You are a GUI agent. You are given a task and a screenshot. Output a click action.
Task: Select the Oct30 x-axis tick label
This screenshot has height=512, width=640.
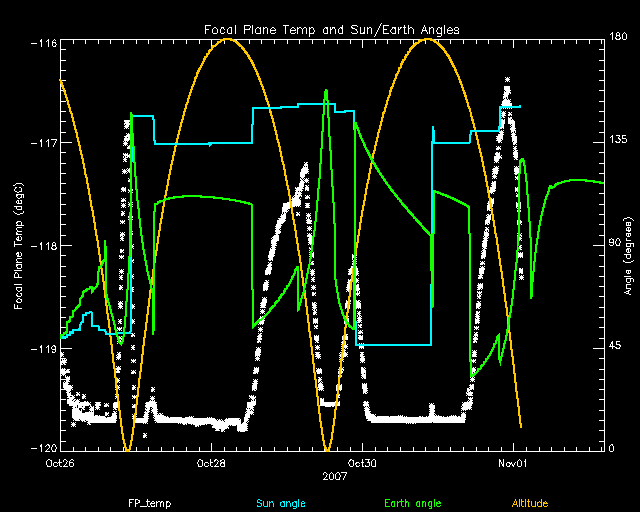point(361,463)
